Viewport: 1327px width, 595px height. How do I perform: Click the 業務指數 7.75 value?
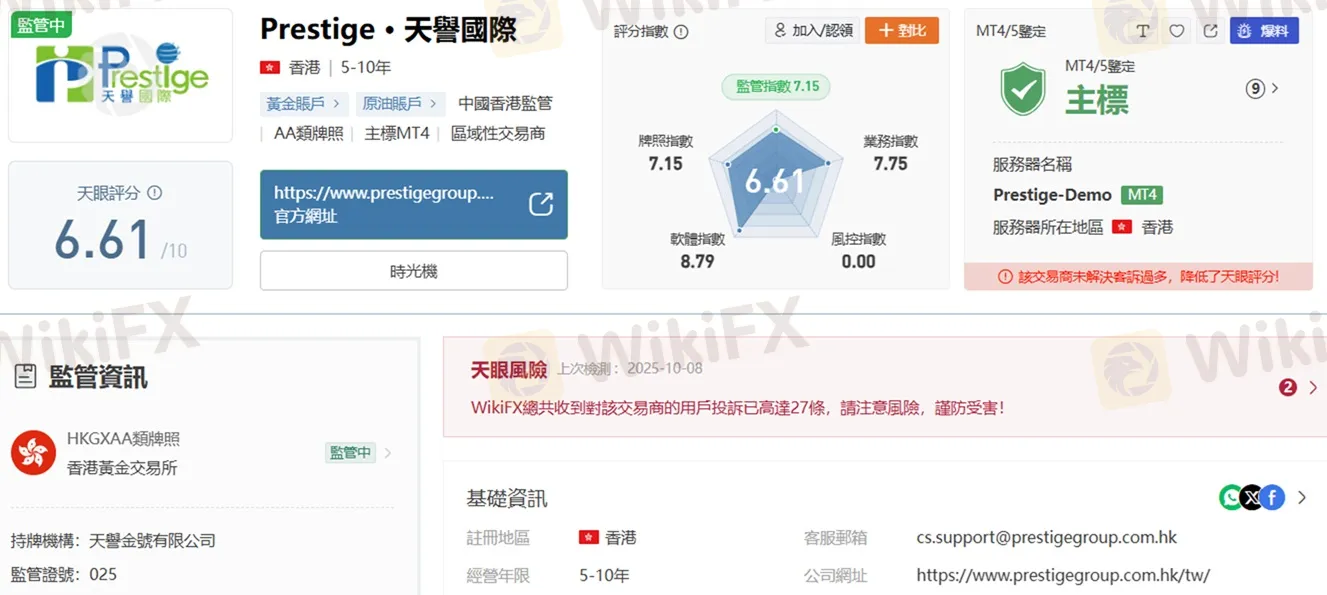(890, 164)
